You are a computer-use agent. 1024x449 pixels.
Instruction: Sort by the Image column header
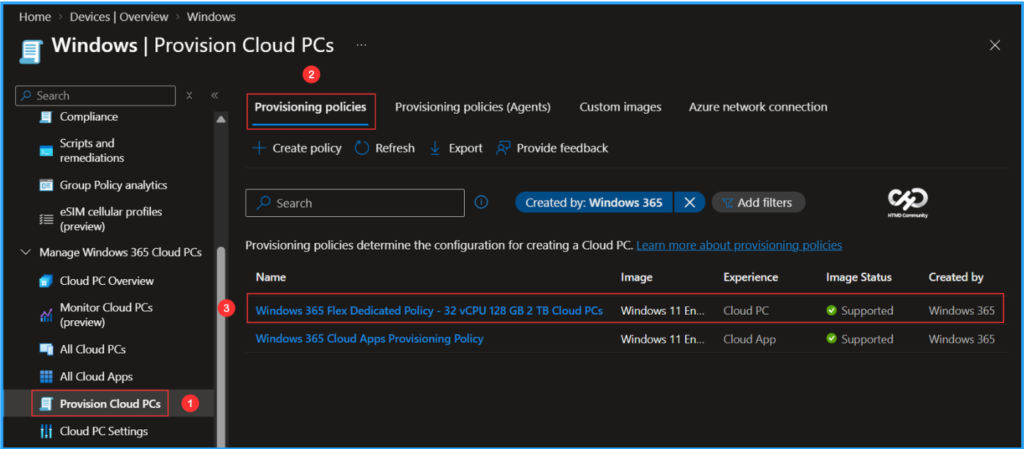pos(636,277)
